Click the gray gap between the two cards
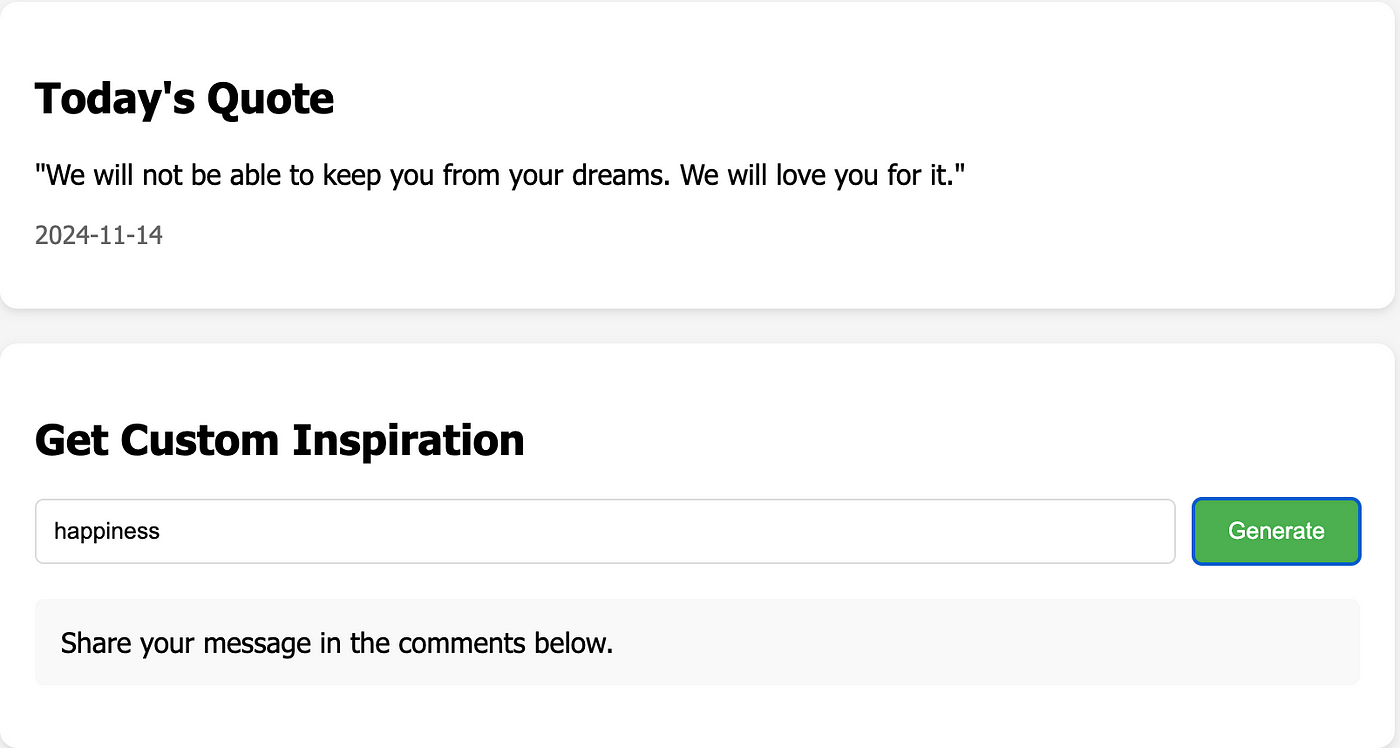 pyautogui.click(x=700, y=326)
